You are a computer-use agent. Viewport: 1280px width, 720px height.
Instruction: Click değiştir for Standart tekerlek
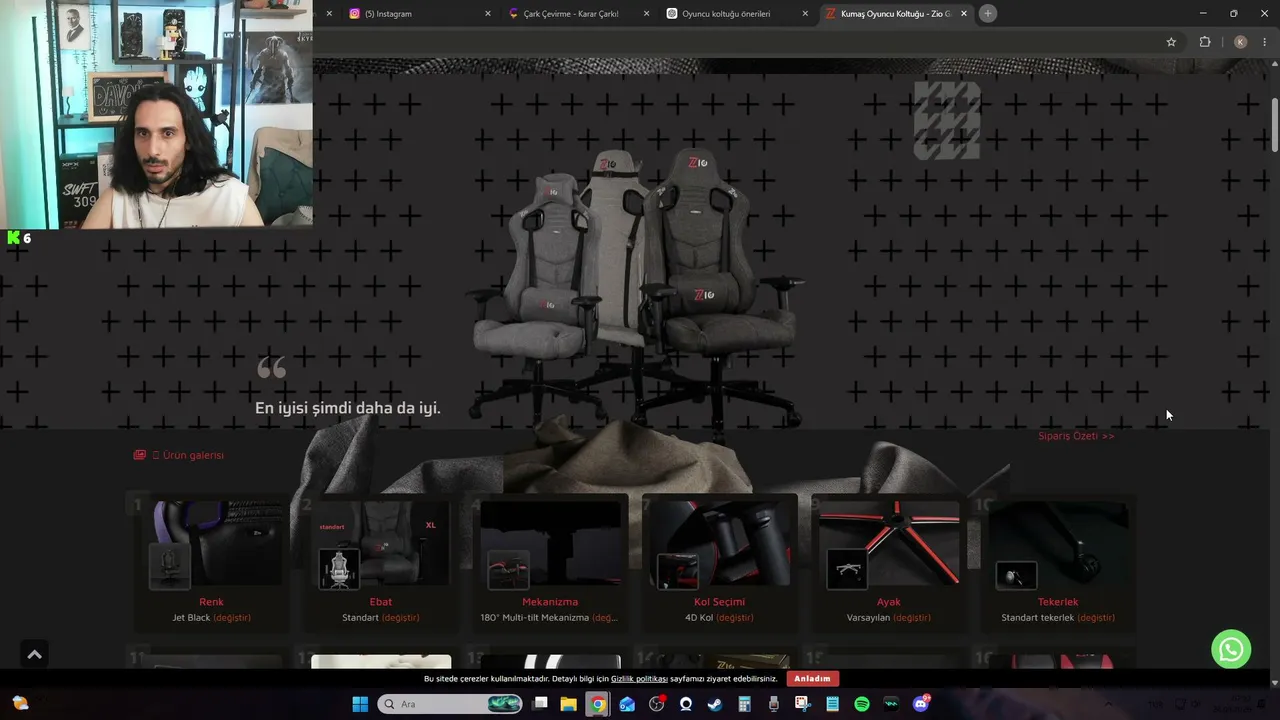tap(1096, 618)
